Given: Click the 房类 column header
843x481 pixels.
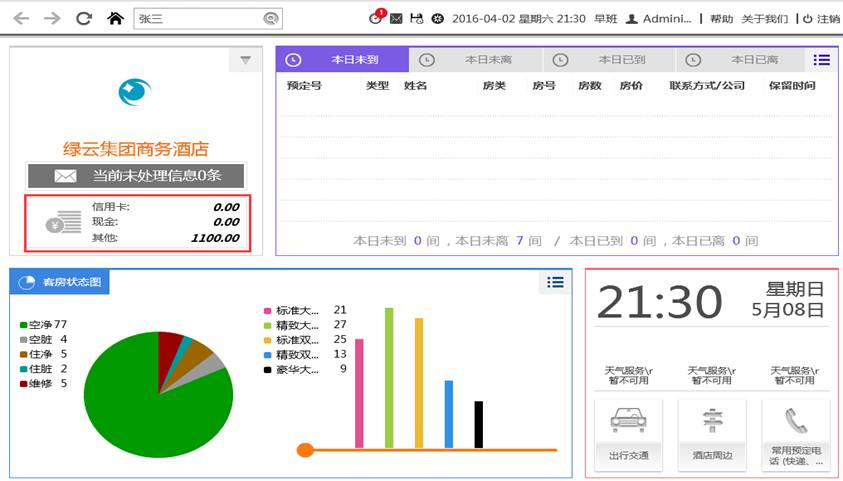Looking at the screenshot, I should click(x=494, y=85).
